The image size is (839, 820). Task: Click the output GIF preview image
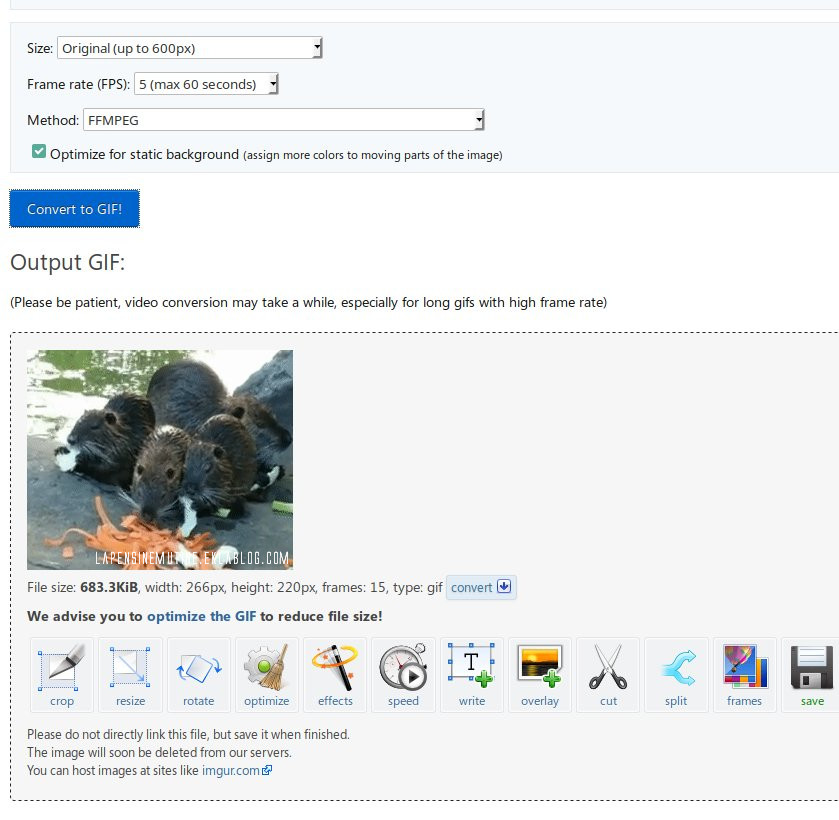click(160, 459)
